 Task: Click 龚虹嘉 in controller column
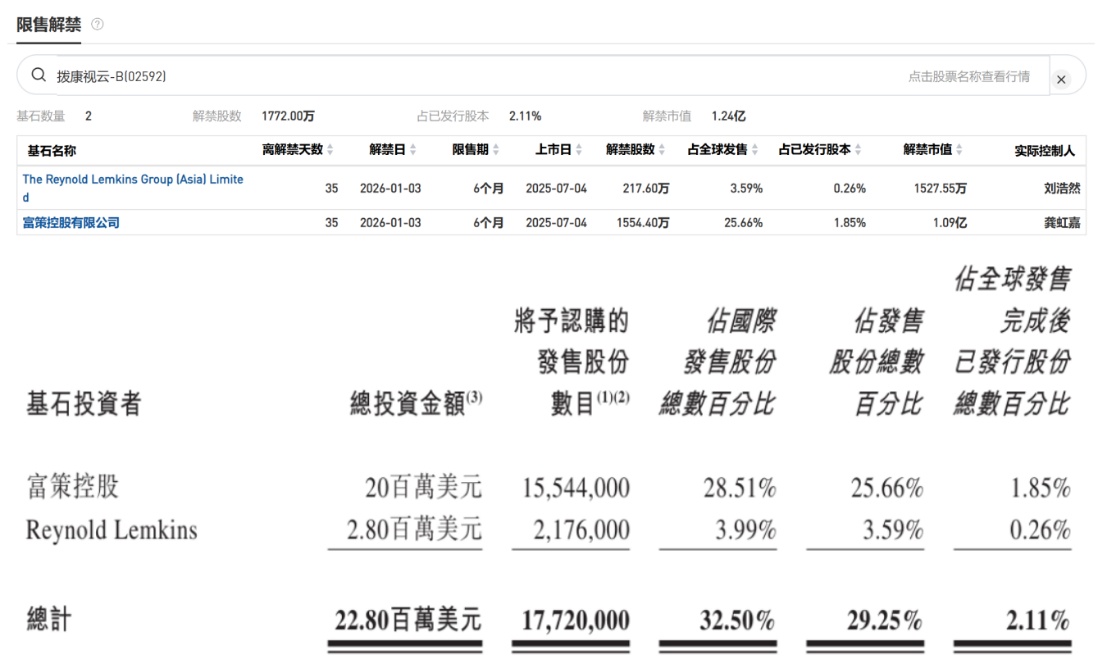pos(1062,223)
